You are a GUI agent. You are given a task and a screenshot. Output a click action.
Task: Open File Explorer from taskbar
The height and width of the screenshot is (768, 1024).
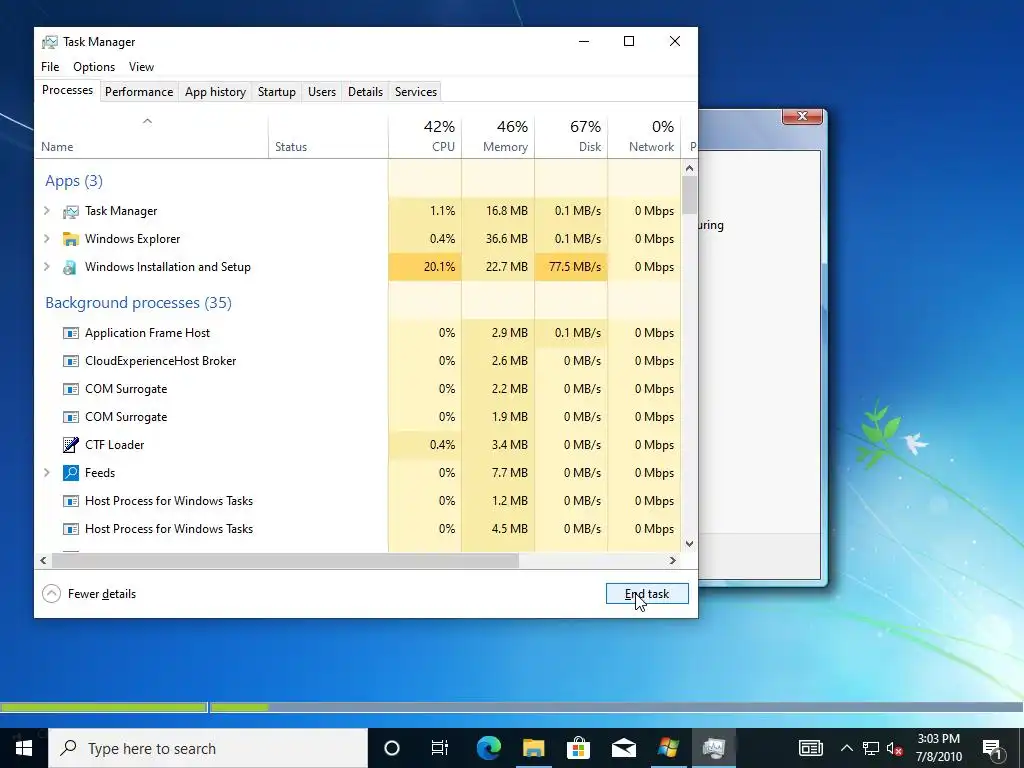(x=534, y=748)
